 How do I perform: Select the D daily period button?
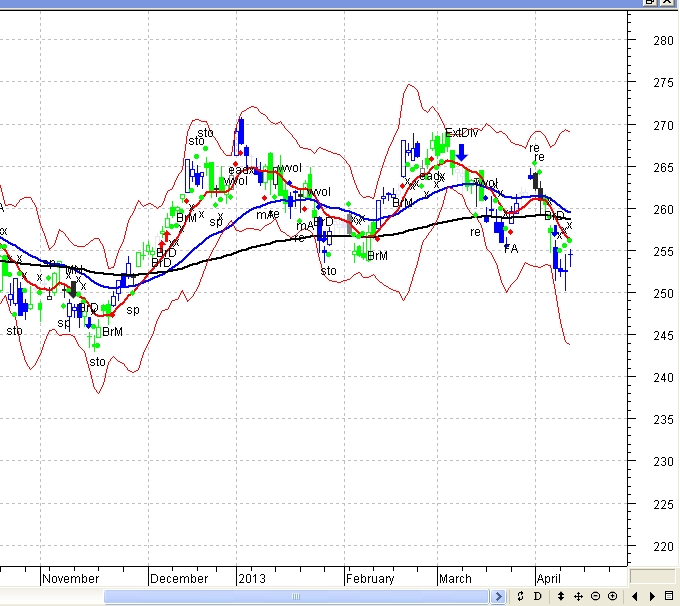(x=537, y=597)
